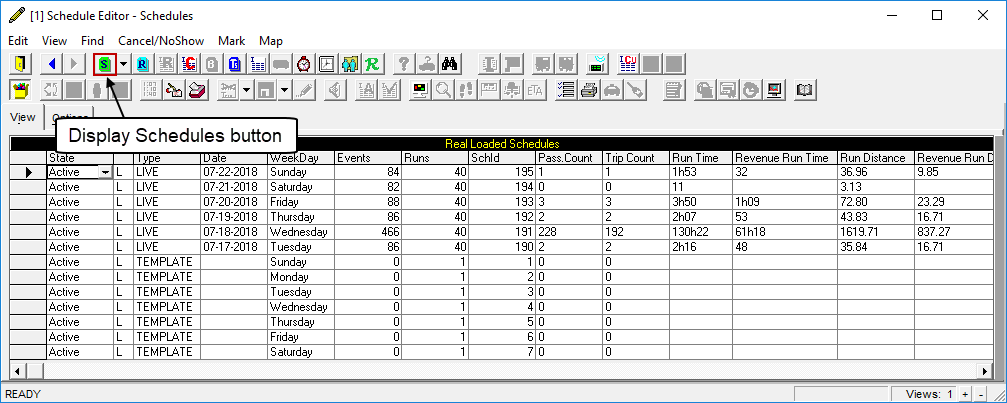Viewport: 1007px width, 403px height.
Task: Click the cyan R toolbar icon
Action: point(143,64)
